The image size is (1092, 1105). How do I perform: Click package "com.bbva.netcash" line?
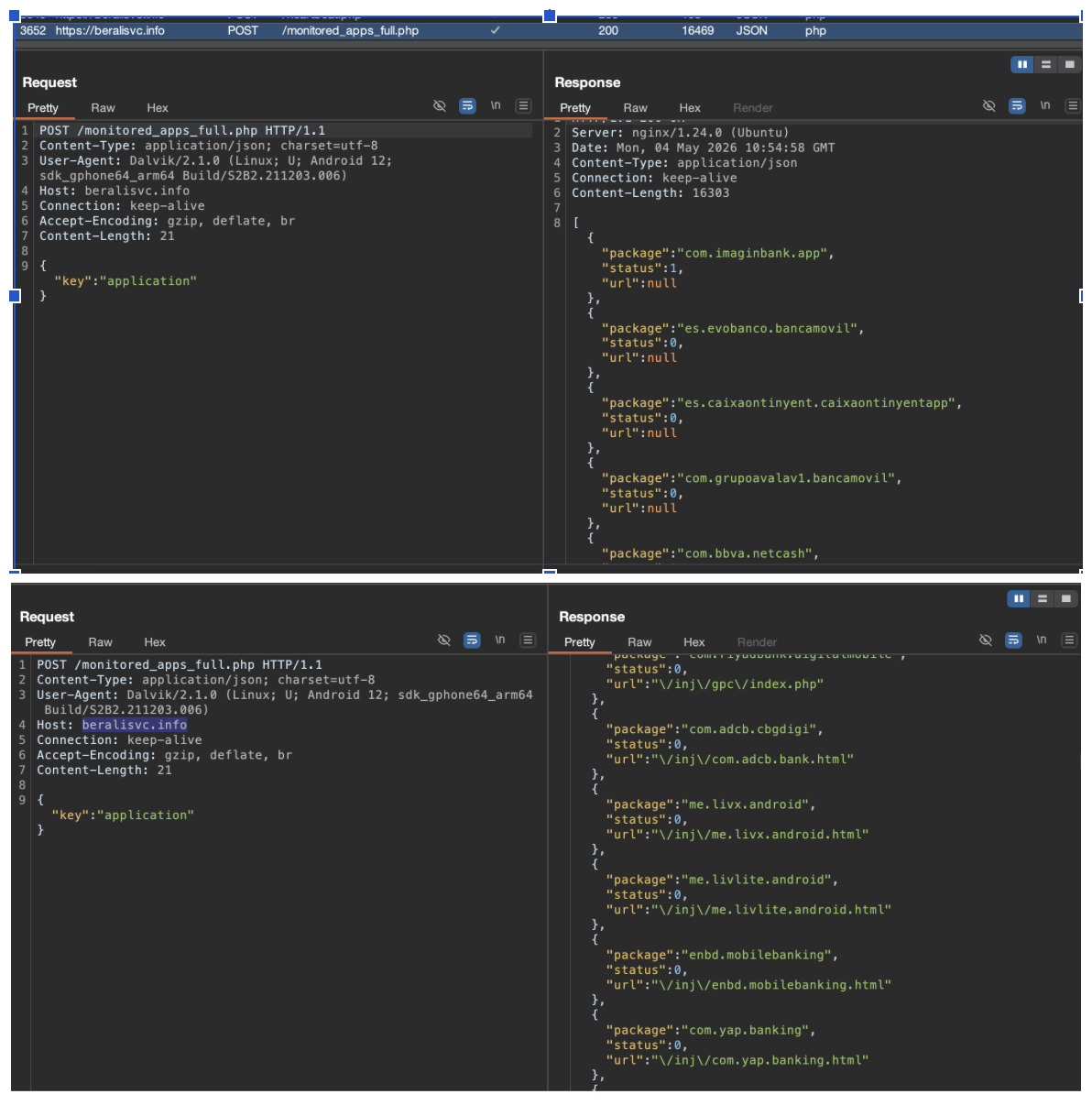[x=710, y=553]
